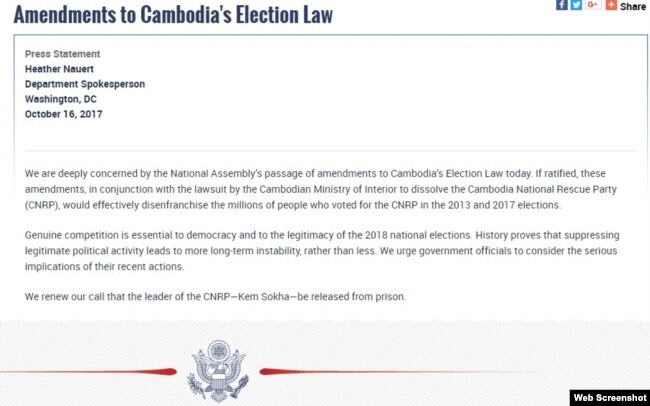Tweet this page via Twitter icon
The image size is (650, 406).
[x=576, y=5]
